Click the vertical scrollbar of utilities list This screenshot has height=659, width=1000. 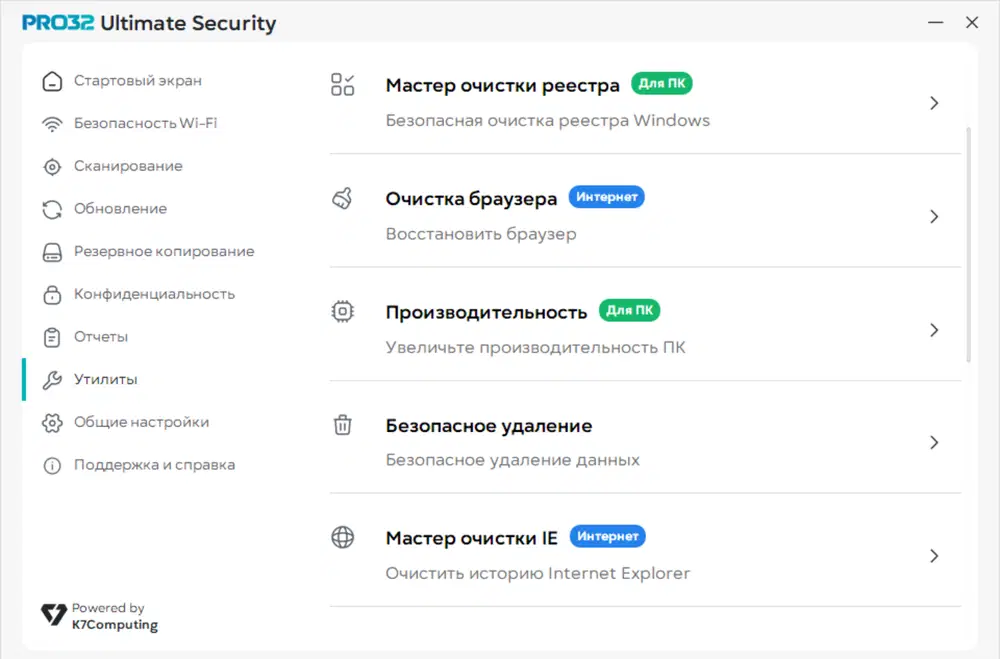pos(968,245)
